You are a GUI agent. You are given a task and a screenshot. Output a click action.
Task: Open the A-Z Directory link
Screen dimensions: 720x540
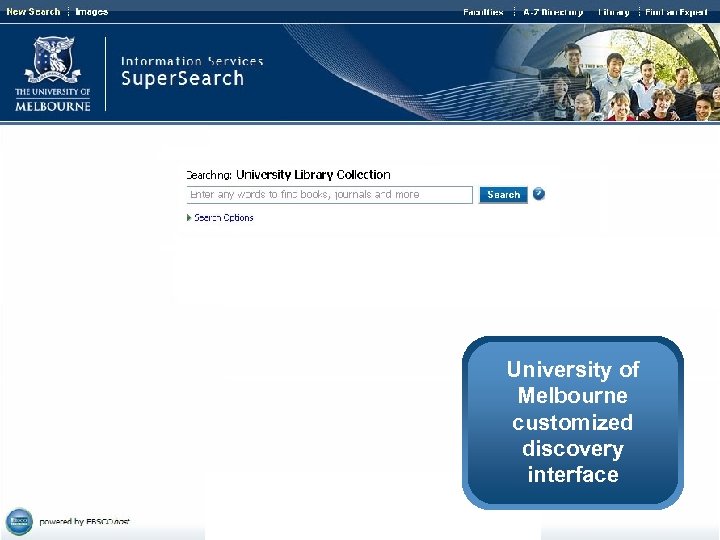[x=553, y=12]
